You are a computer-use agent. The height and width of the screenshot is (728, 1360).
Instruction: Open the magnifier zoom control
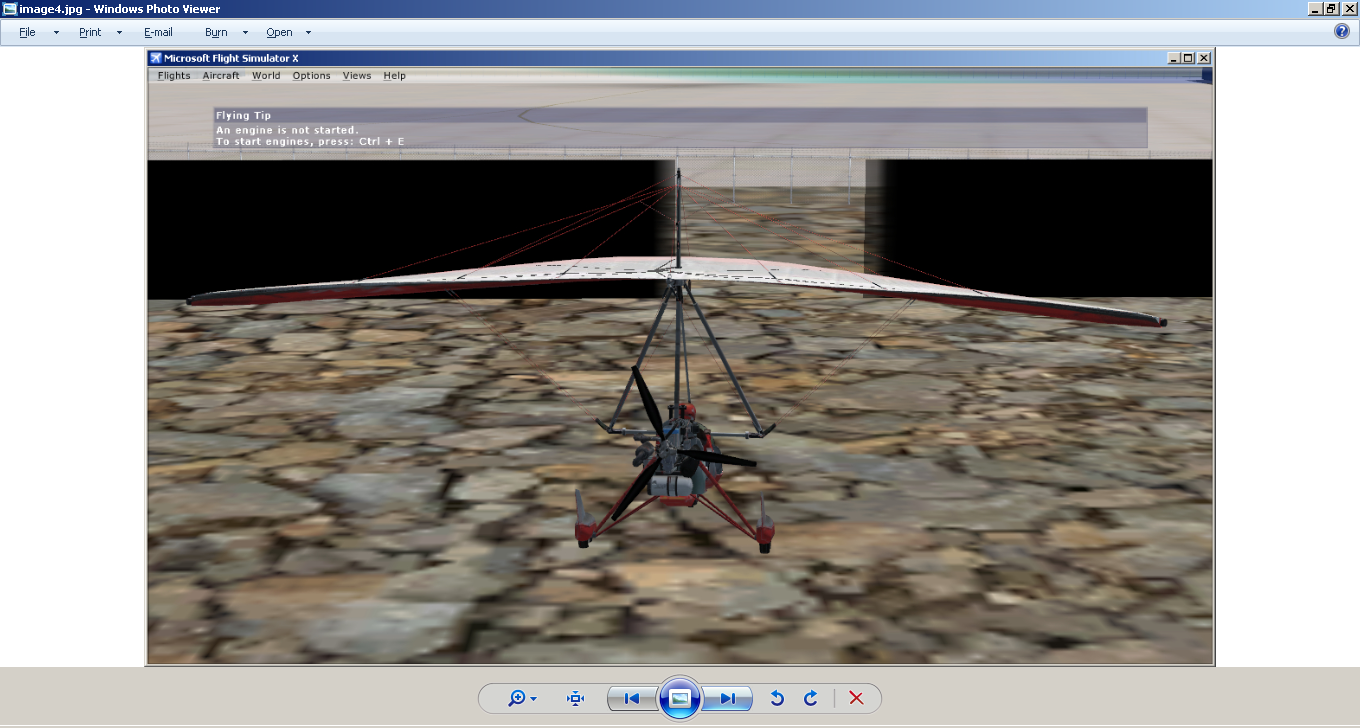[x=522, y=698]
